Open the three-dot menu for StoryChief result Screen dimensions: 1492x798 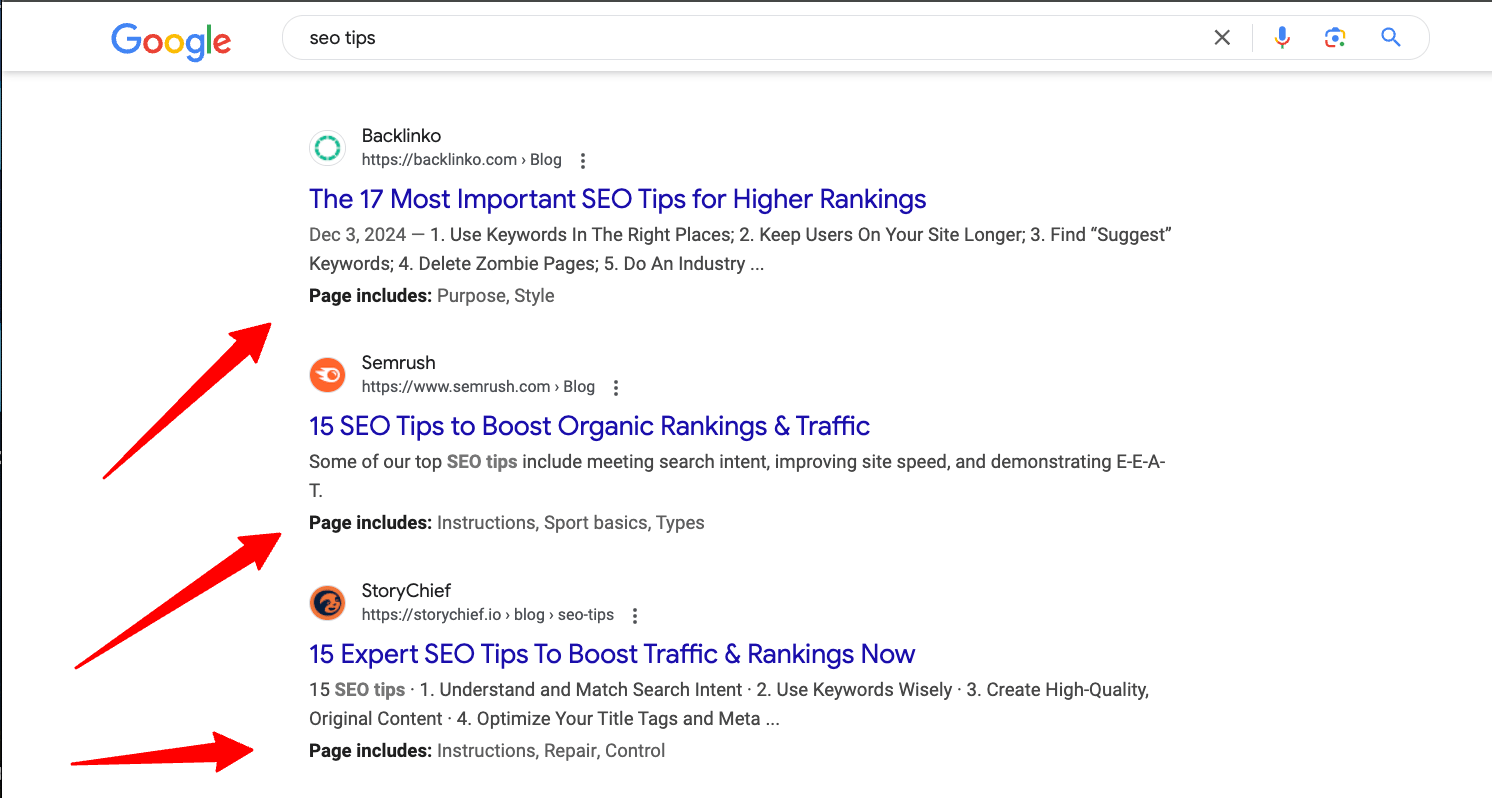(x=635, y=616)
